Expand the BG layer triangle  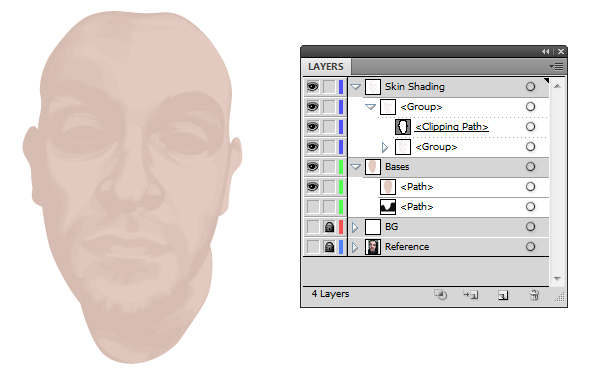click(x=355, y=227)
